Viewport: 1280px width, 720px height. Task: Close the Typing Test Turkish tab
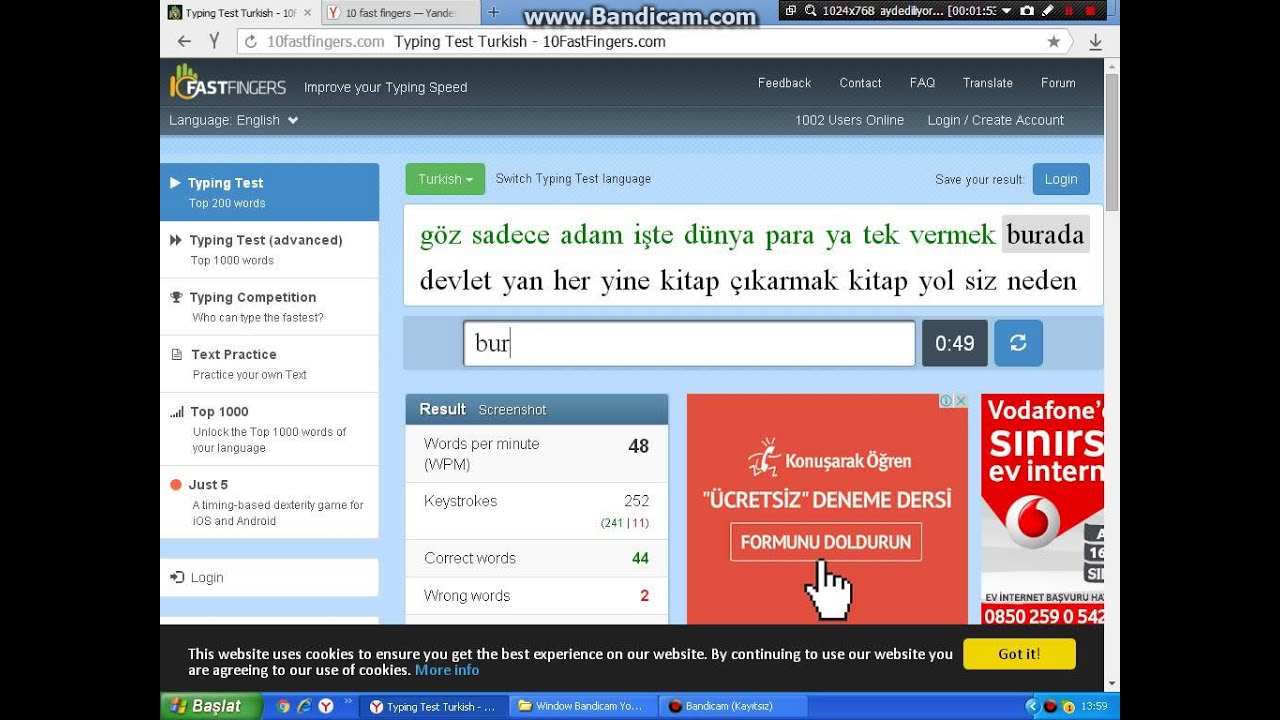tap(307, 13)
